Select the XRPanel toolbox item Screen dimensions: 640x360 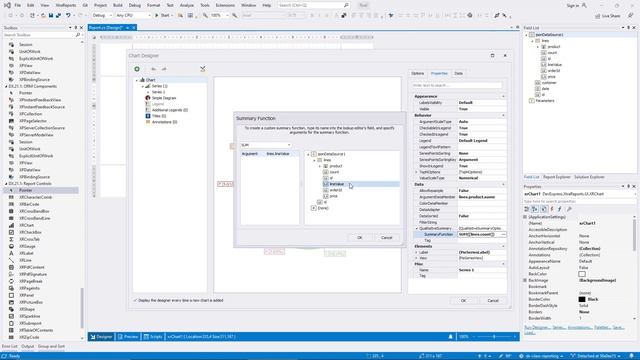(x=27, y=295)
